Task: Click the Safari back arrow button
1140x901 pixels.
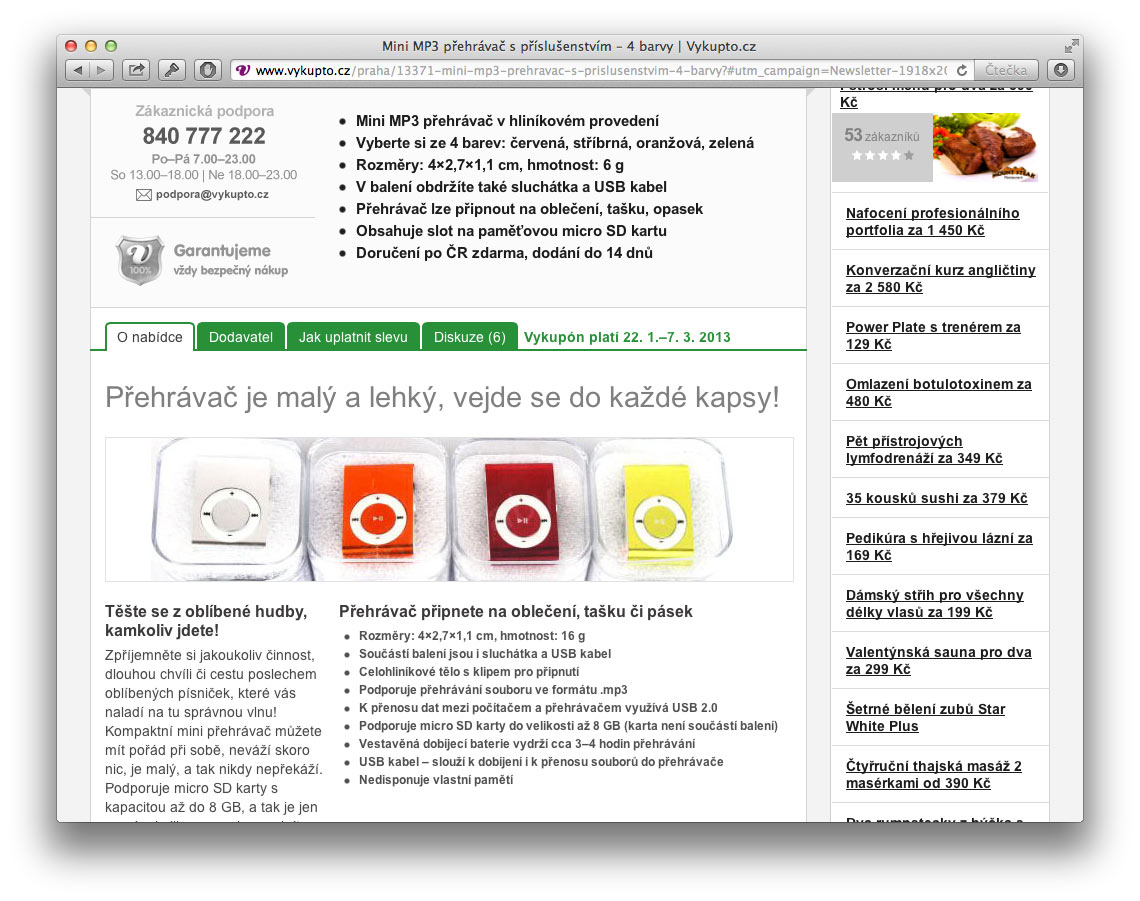Action: 78,70
